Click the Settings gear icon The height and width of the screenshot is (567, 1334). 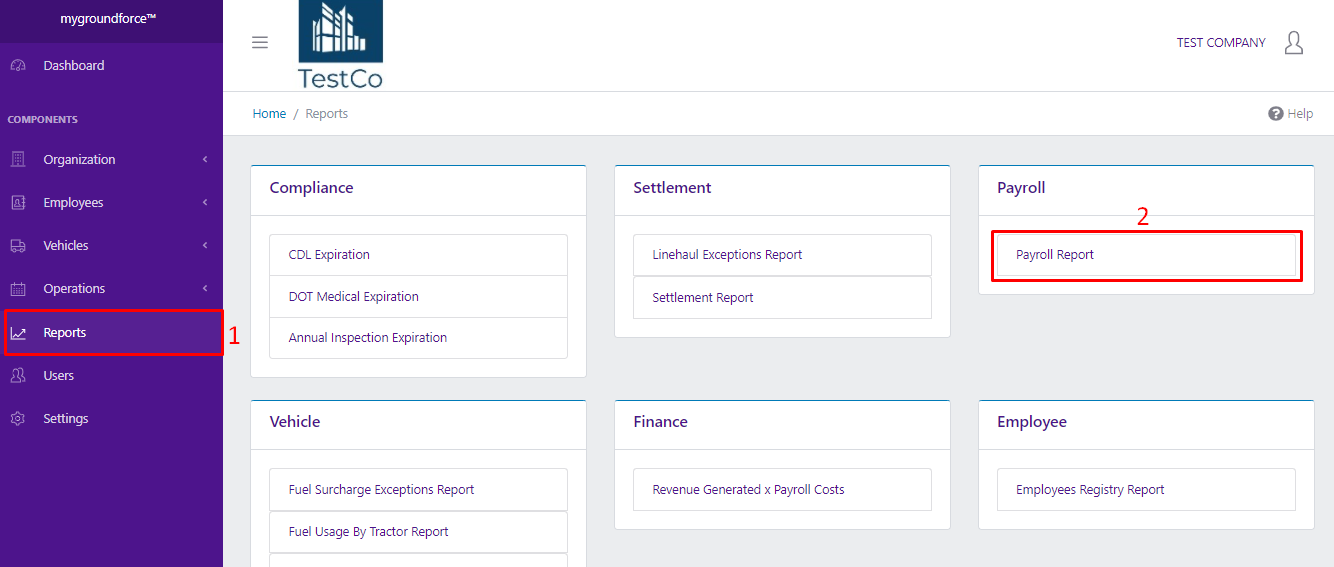(x=18, y=419)
